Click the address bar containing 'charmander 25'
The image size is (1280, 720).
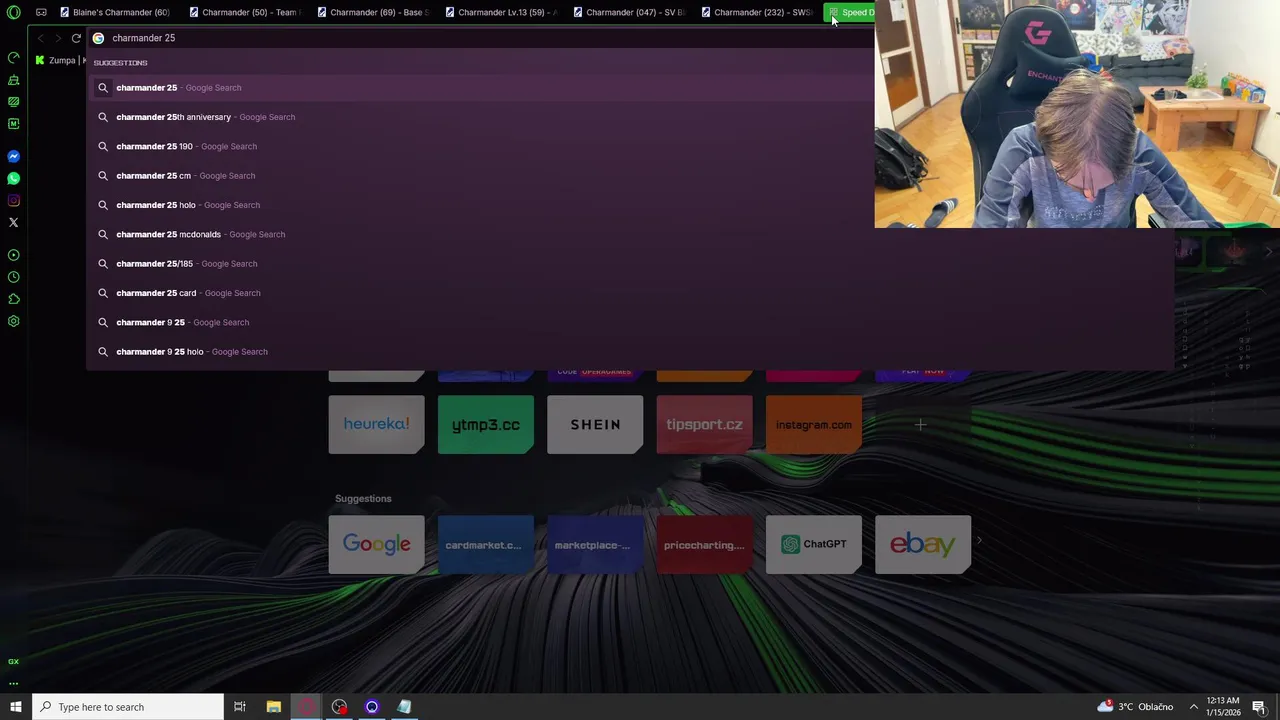[x=480, y=38]
